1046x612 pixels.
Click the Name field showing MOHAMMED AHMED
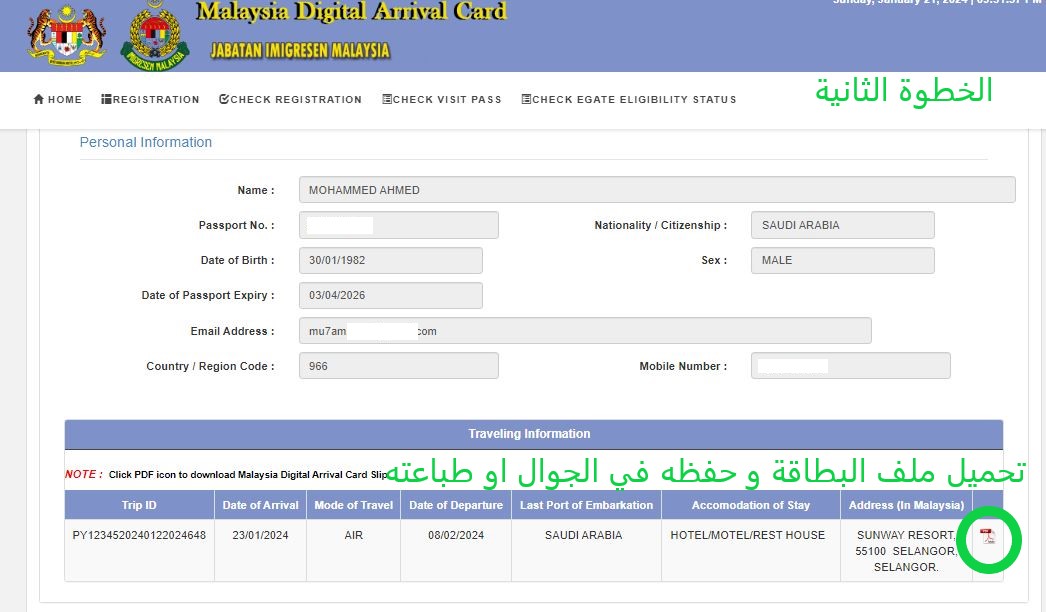pyautogui.click(x=657, y=190)
